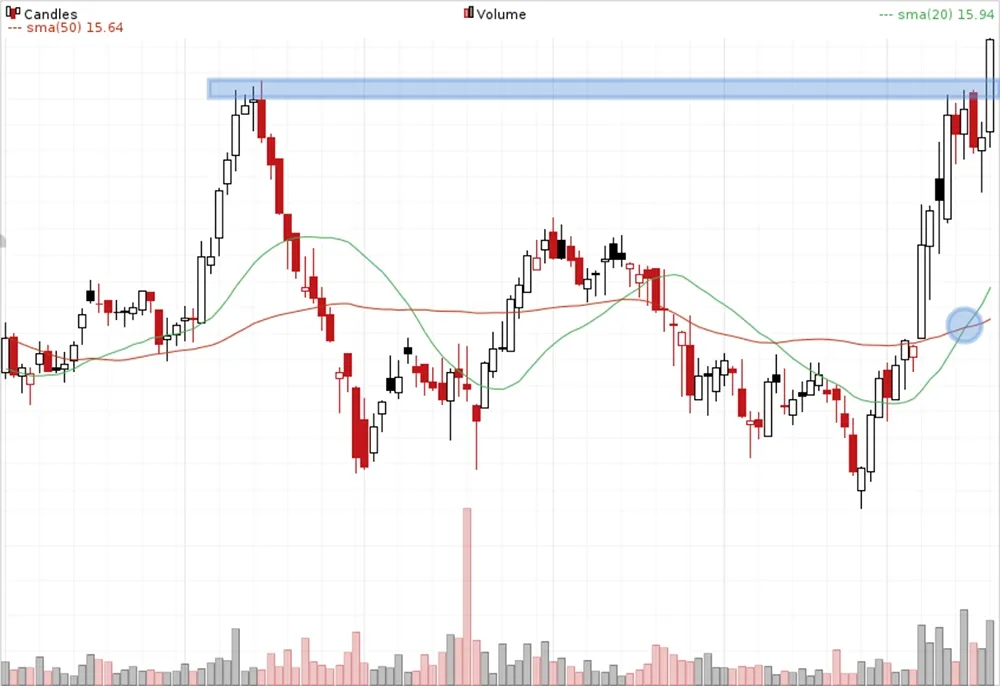Select the blue circle crossover marker
This screenshot has width=1000, height=686.
pos(964,325)
